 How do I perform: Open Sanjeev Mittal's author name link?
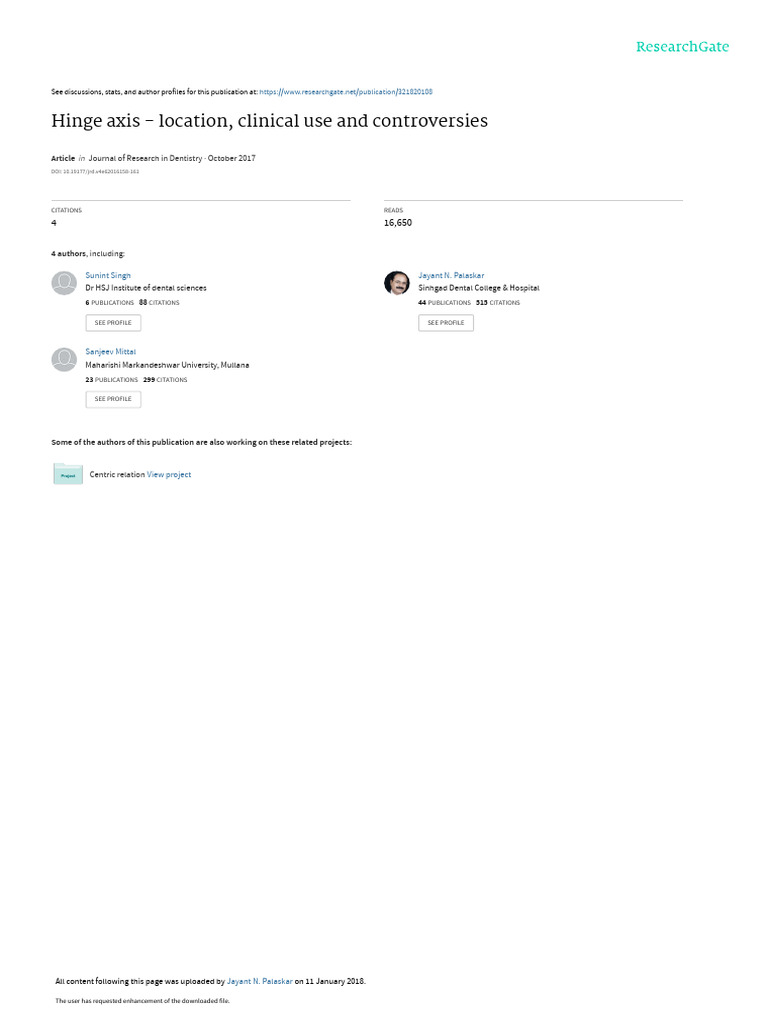pyautogui.click(x=111, y=352)
